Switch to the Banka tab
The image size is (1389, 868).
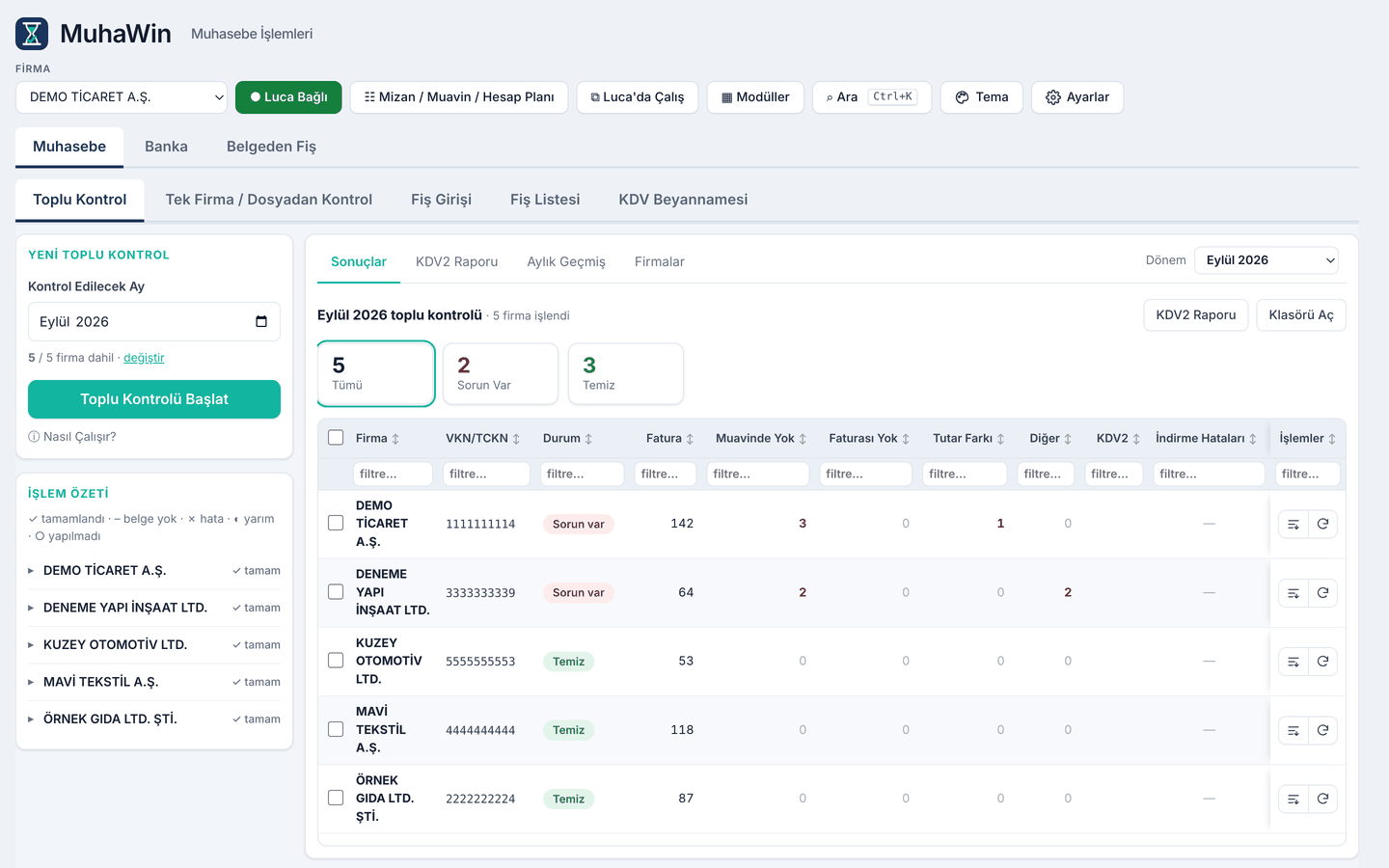tap(166, 147)
